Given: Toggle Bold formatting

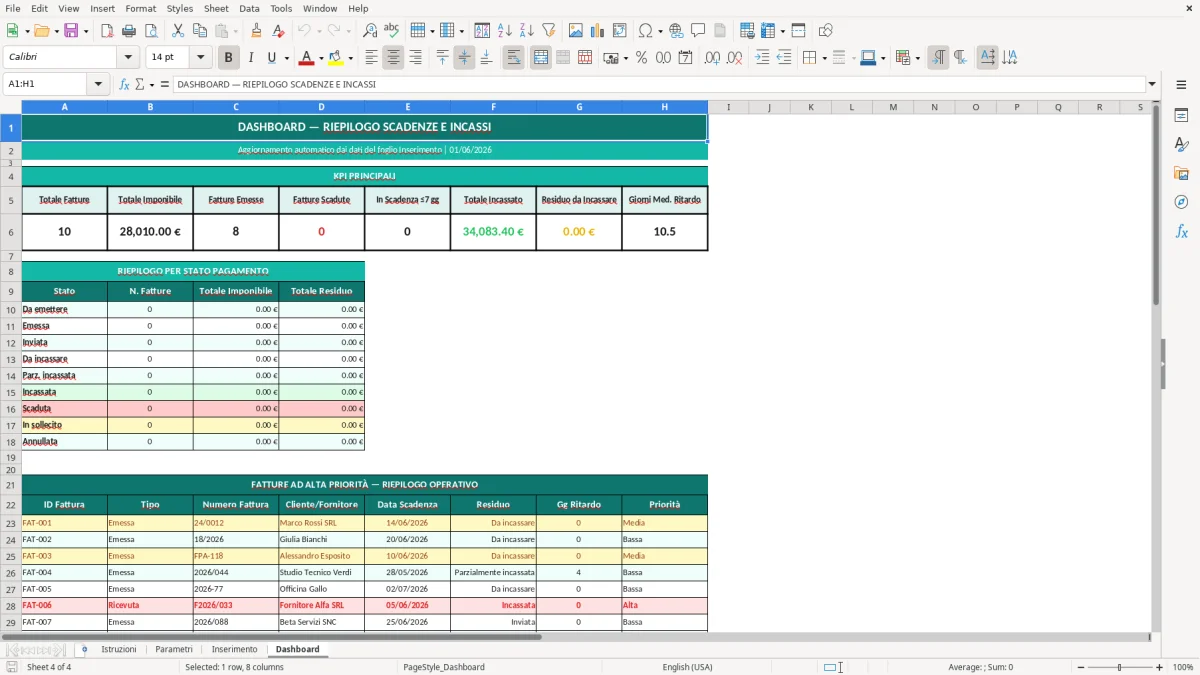Looking at the screenshot, I should tap(229, 58).
